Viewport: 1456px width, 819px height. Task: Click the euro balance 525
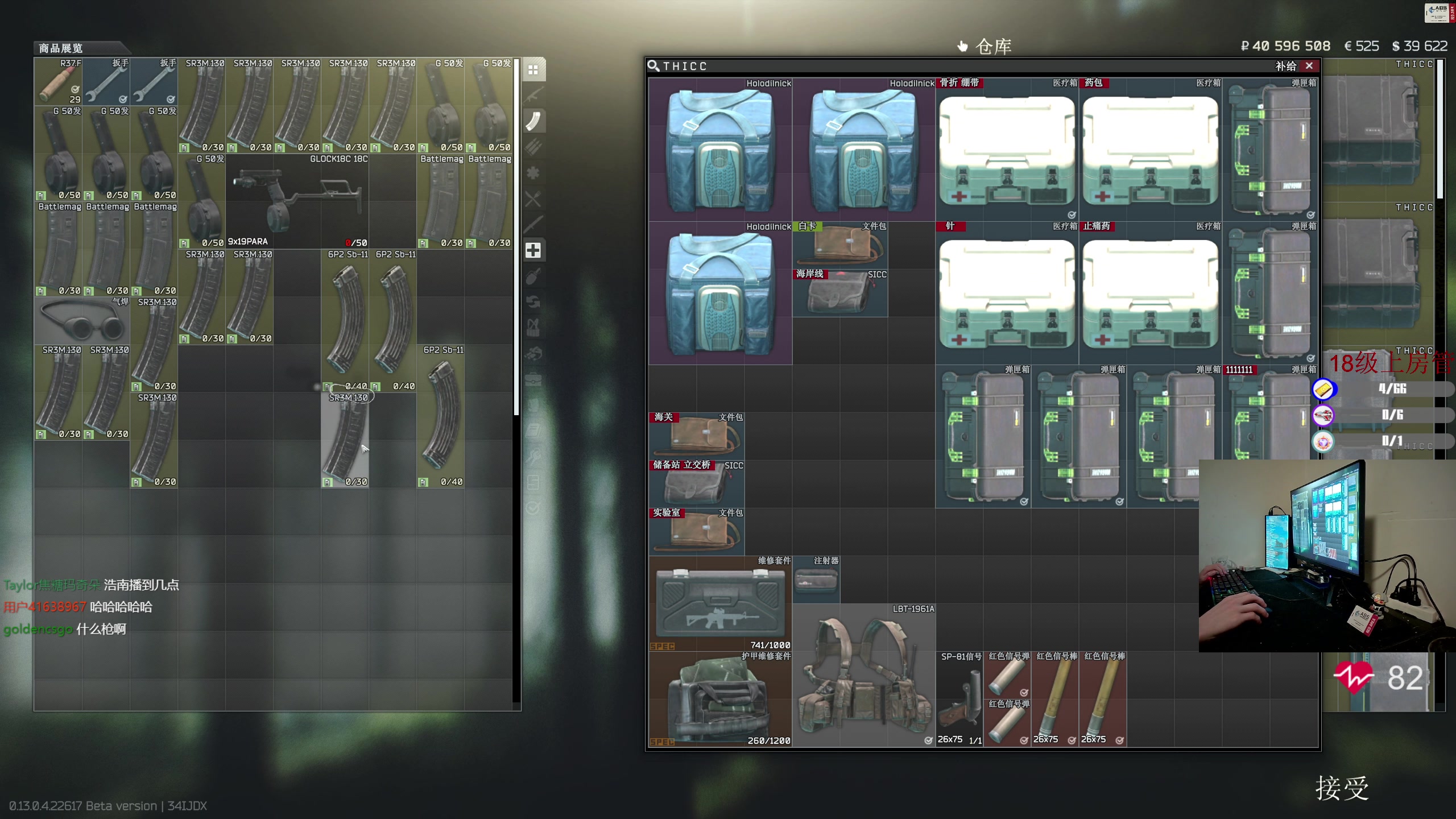pyautogui.click(x=1362, y=46)
